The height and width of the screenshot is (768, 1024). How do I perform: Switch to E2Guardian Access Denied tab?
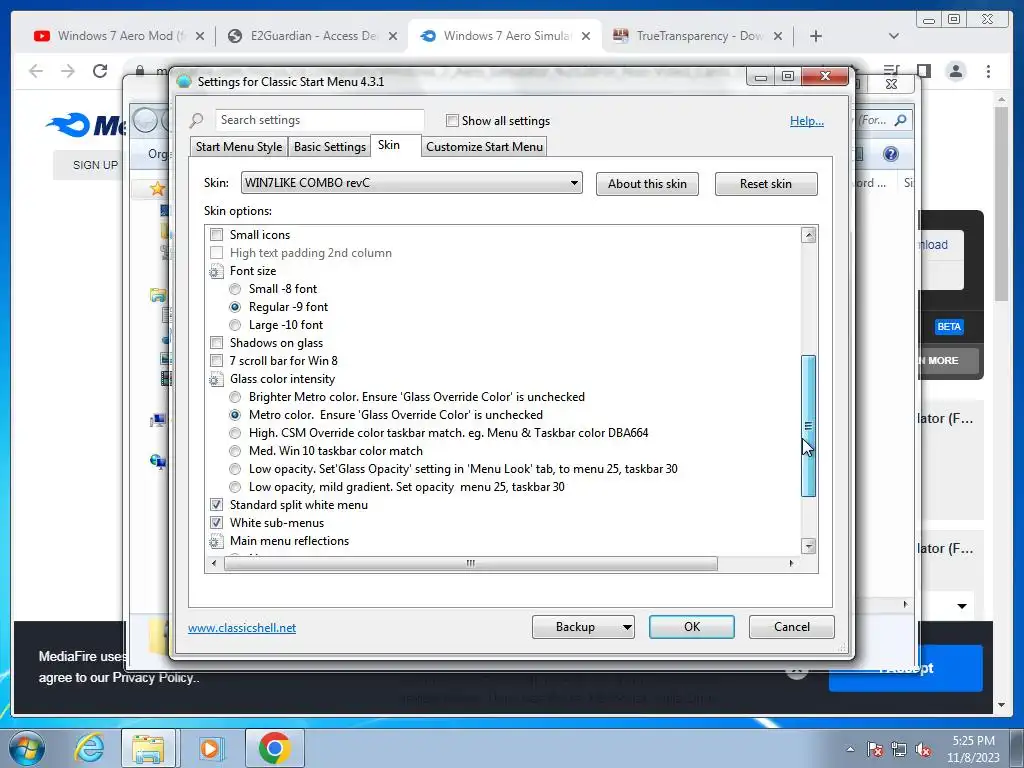click(312, 36)
